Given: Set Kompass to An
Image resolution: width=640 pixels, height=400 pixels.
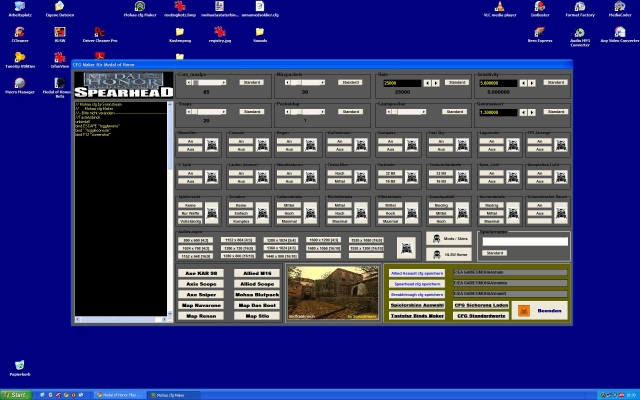Looking at the screenshot, I should (390, 141).
